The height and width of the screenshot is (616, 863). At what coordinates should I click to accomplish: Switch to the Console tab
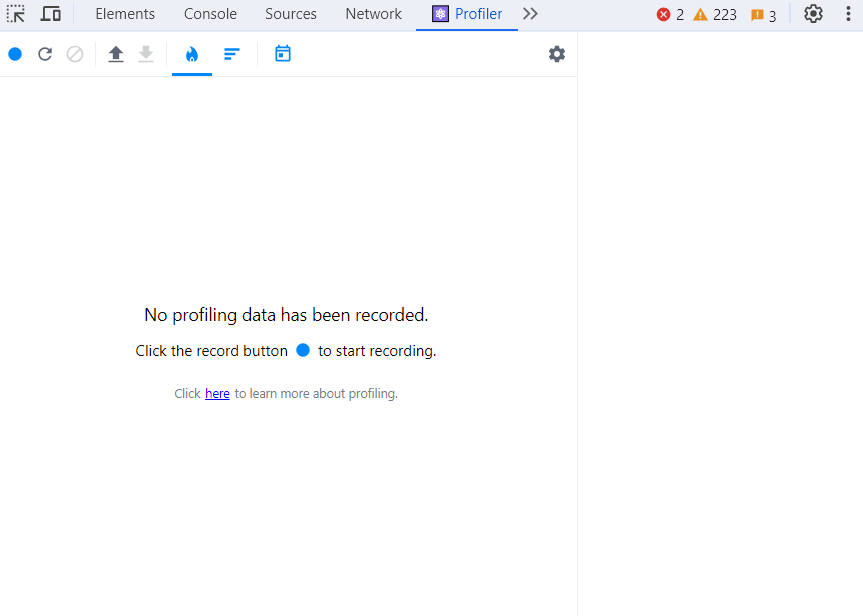(210, 14)
